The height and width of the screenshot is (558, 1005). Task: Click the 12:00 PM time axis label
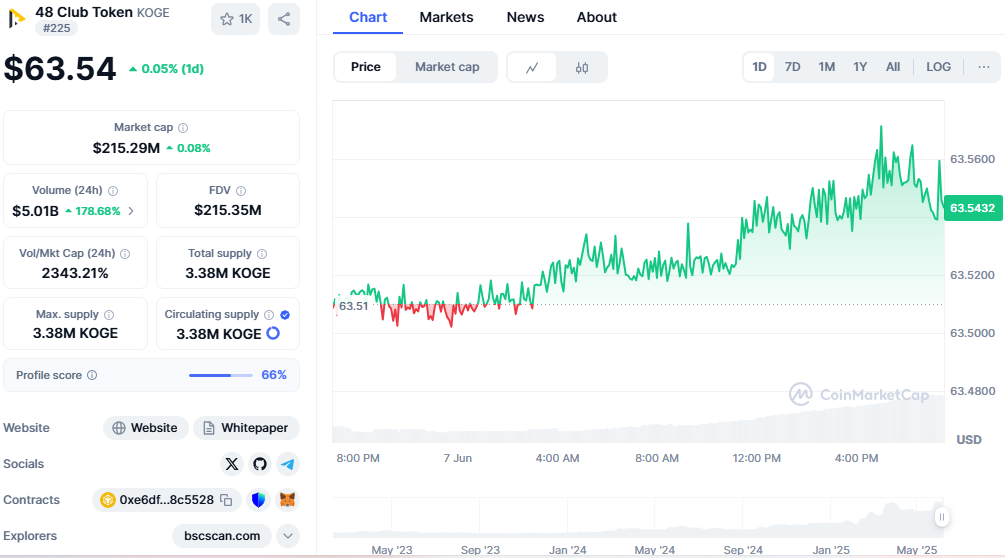(x=756, y=458)
